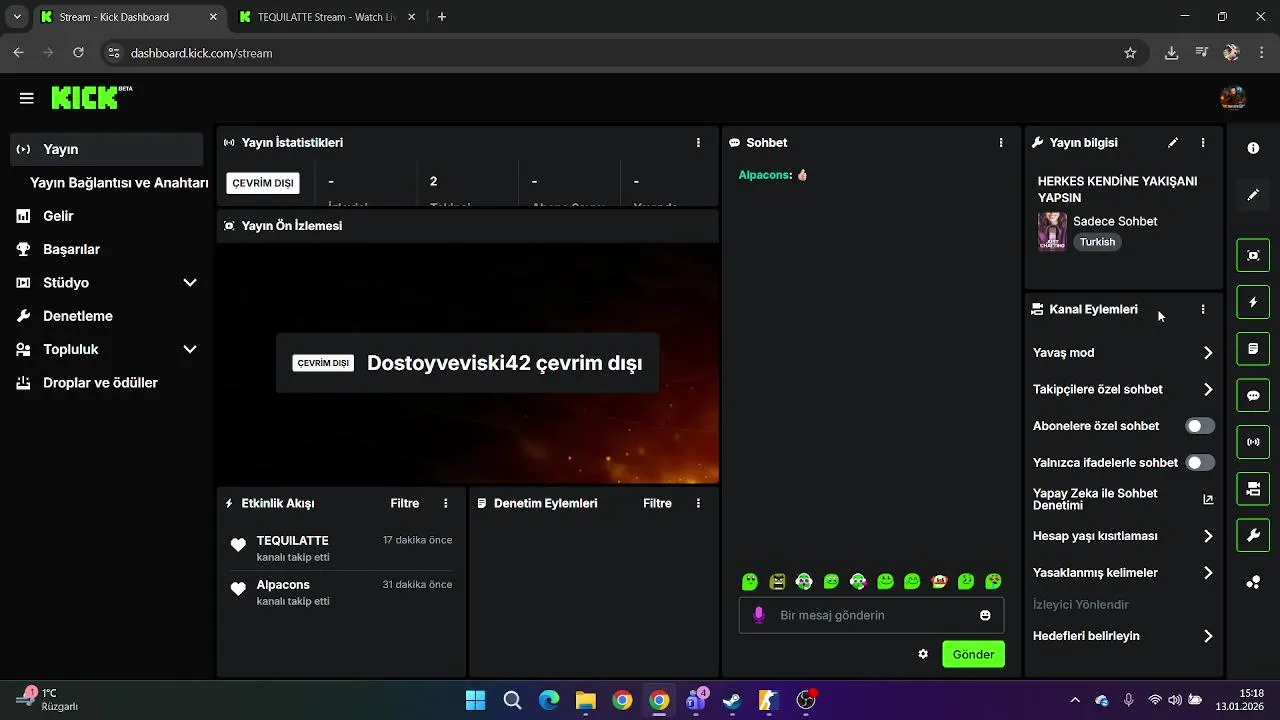Open a new browser tab with the plus
The image size is (1280, 720).
click(x=442, y=17)
